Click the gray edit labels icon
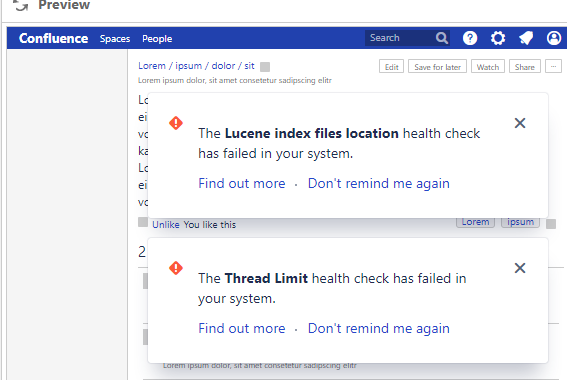The image size is (567, 380). point(551,224)
